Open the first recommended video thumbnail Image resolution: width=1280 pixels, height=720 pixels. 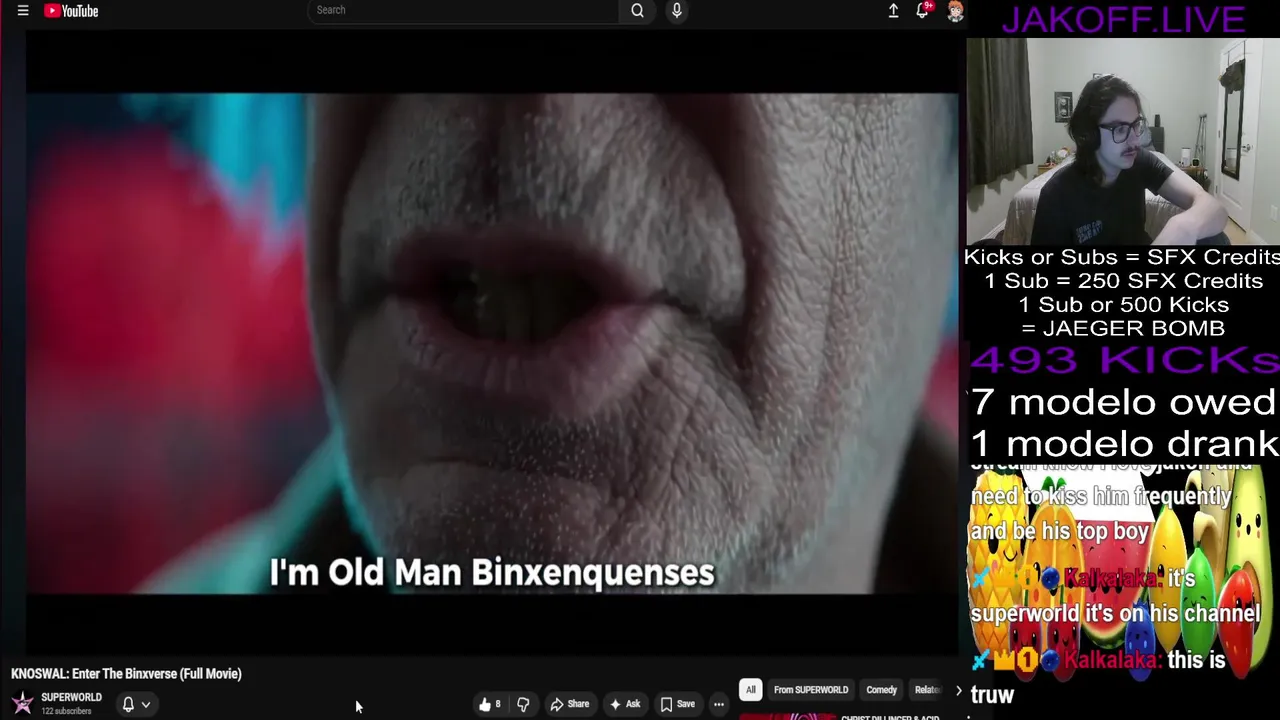(x=787, y=716)
